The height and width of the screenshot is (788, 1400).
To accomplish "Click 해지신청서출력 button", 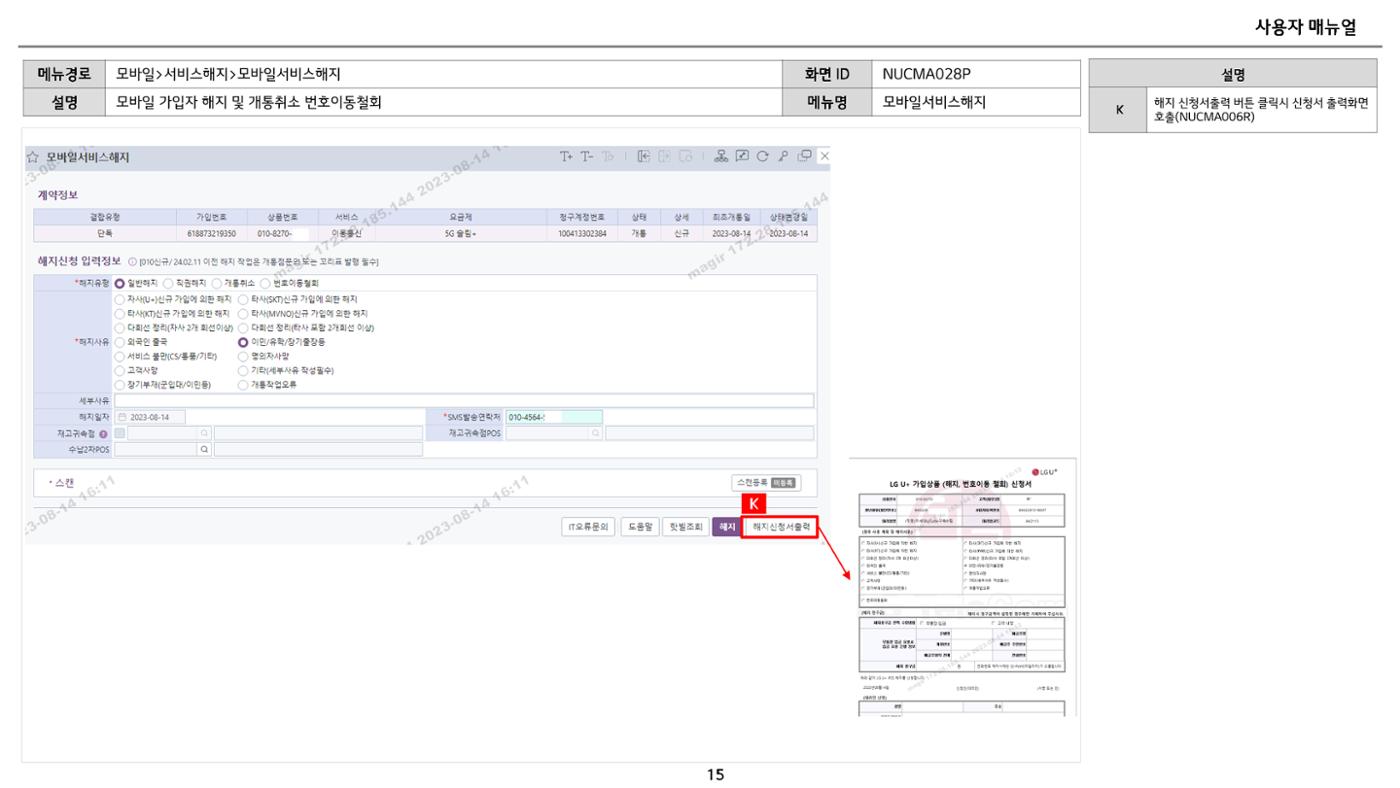I will pyautogui.click(x=781, y=526).
